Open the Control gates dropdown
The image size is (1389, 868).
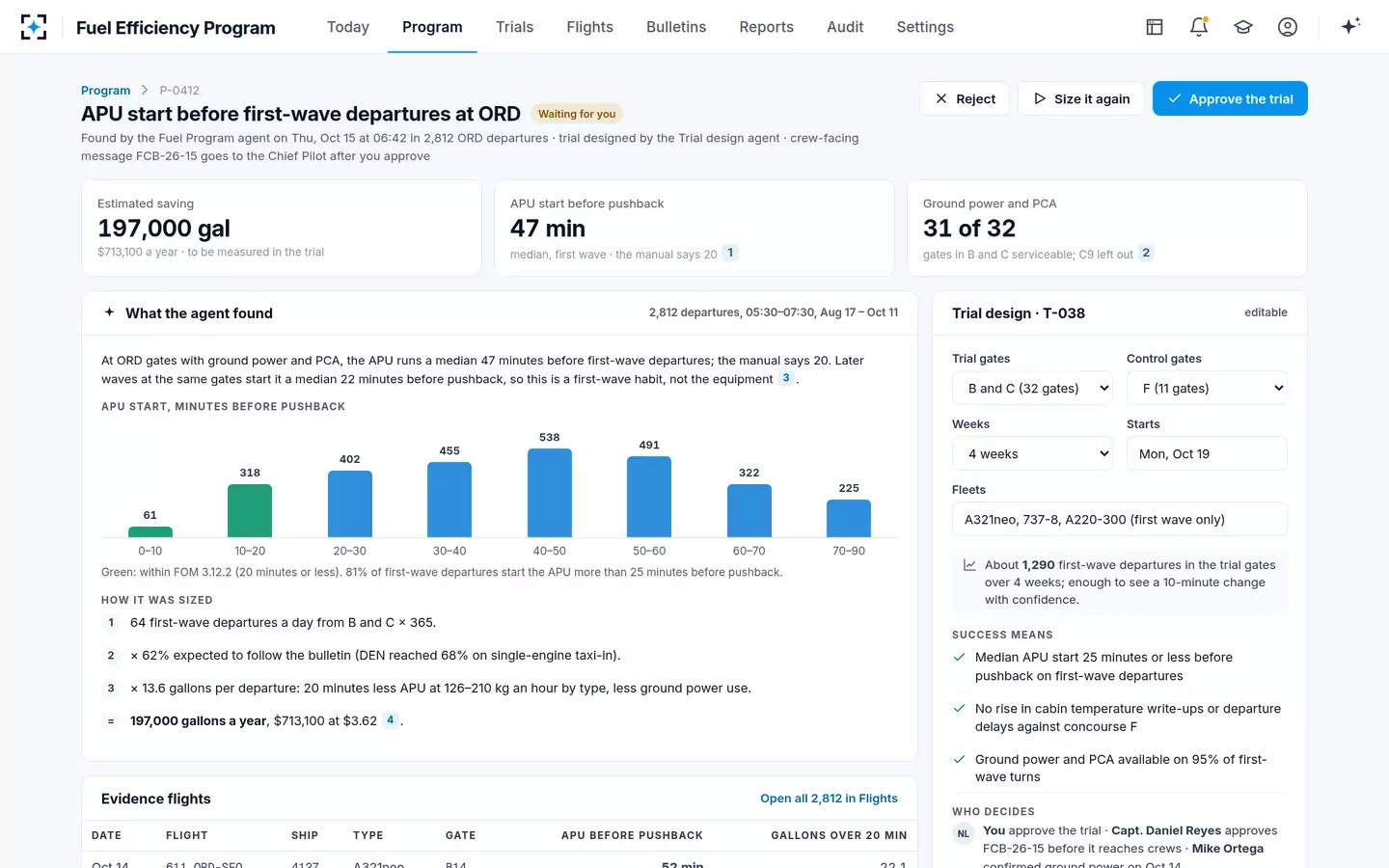coord(1207,388)
